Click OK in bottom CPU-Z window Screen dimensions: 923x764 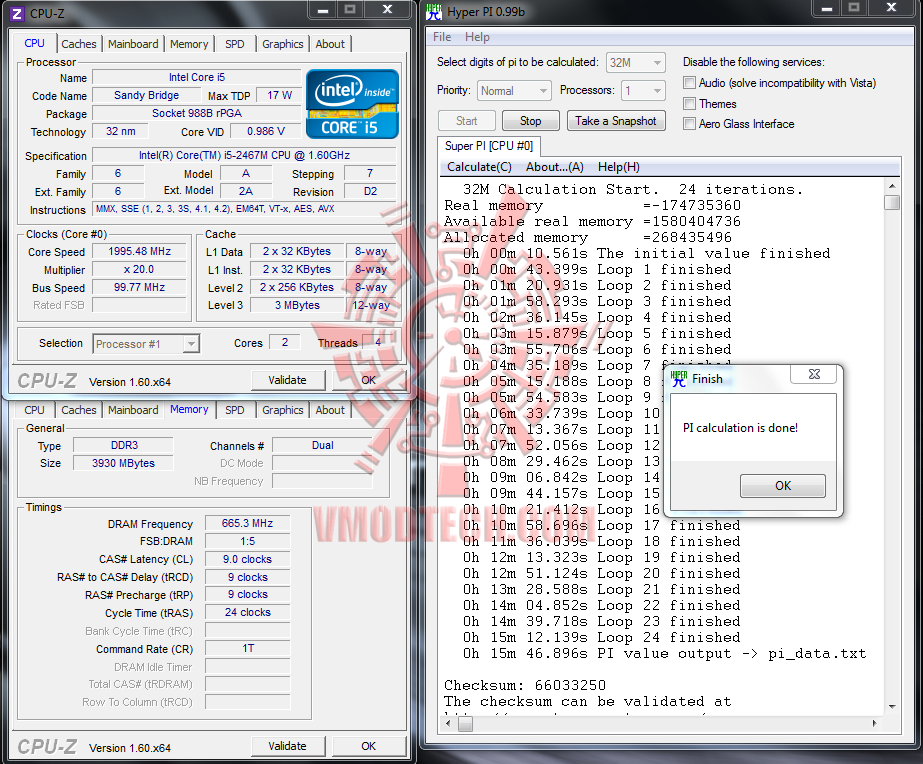pos(368,746)
